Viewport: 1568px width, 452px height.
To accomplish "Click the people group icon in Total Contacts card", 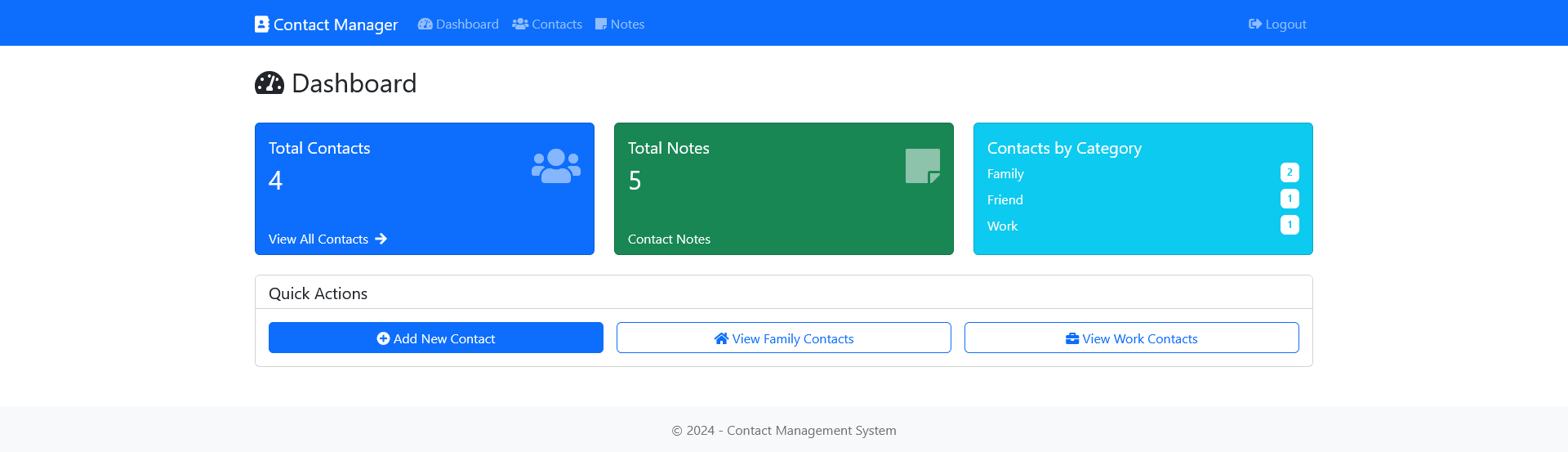I will (556, 166).
